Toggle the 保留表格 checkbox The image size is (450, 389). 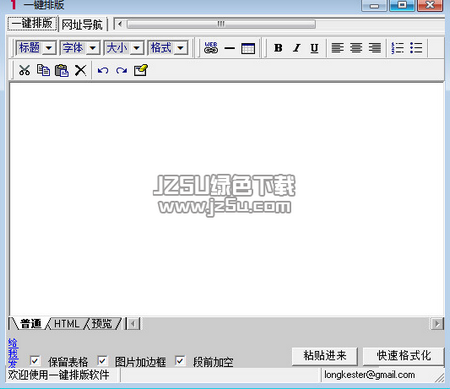(x=35, y=361)
